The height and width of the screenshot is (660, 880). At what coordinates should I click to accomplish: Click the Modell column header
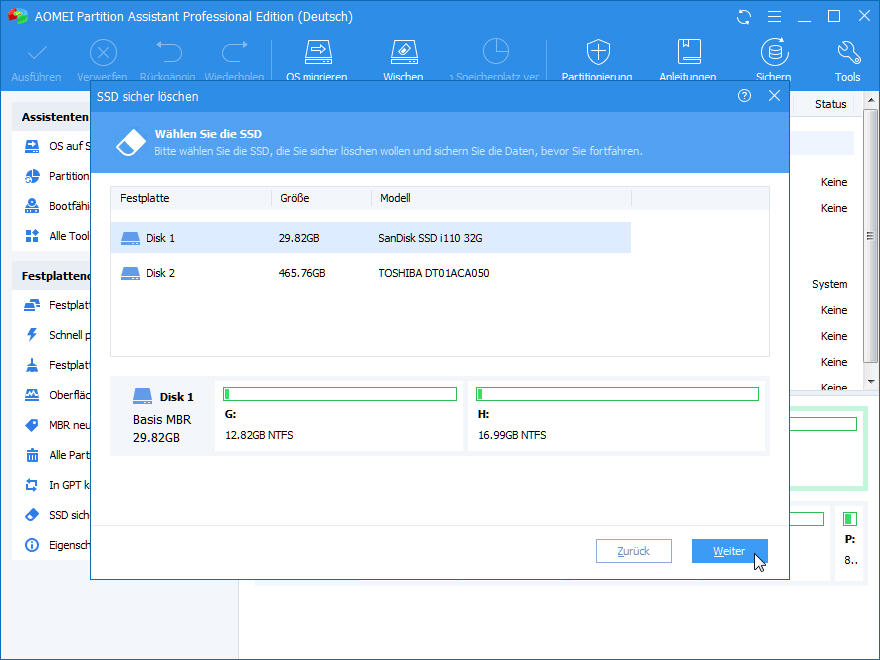tap(501, 198)
